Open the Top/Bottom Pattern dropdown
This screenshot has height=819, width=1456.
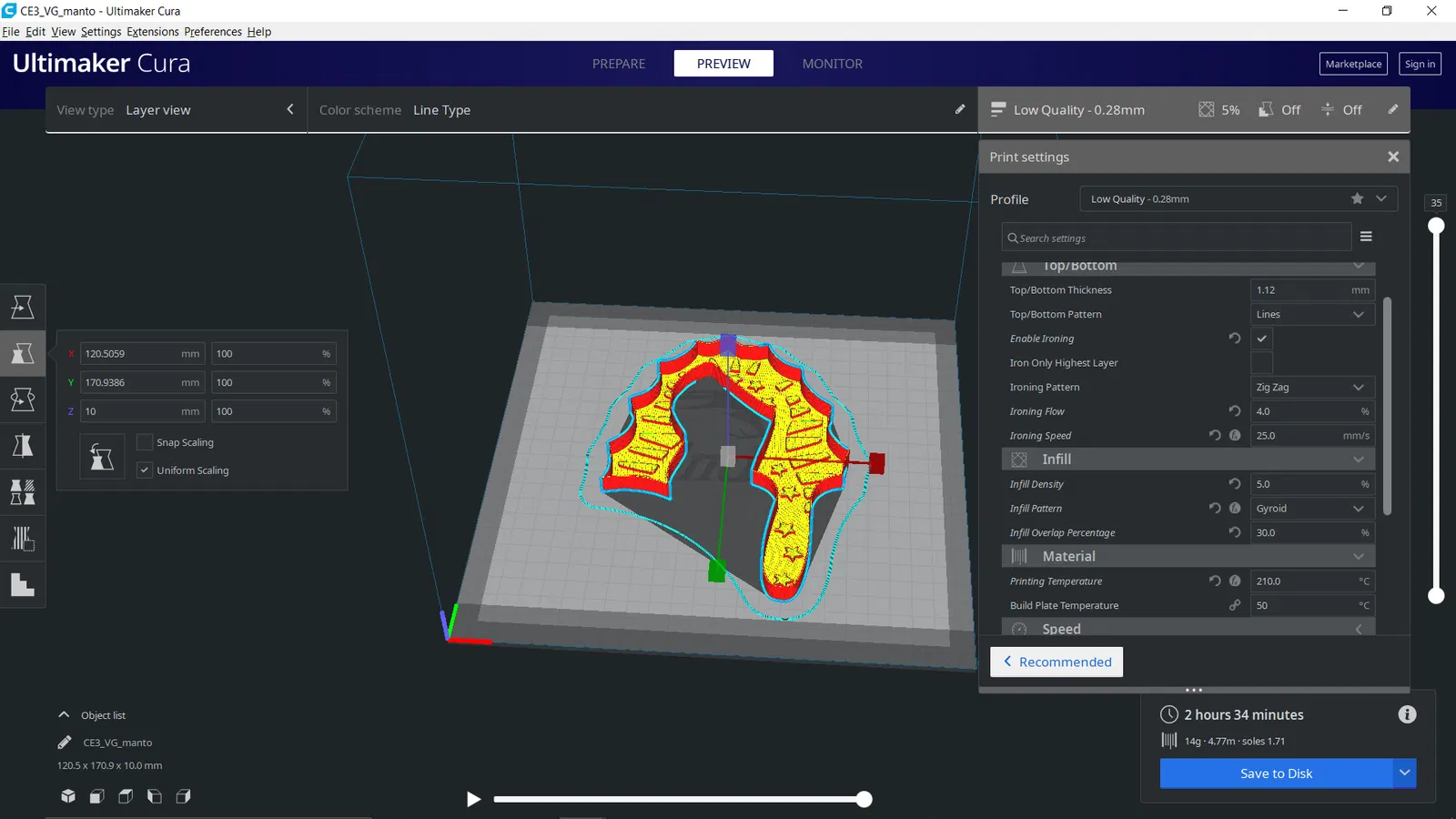pyautogui.click(x=1312, y=314)
